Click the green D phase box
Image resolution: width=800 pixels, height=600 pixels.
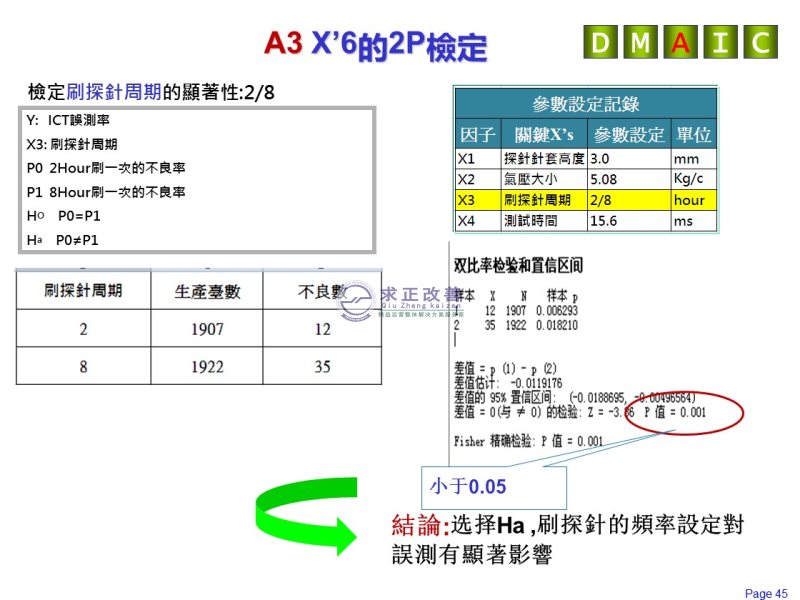coord(600,42)
